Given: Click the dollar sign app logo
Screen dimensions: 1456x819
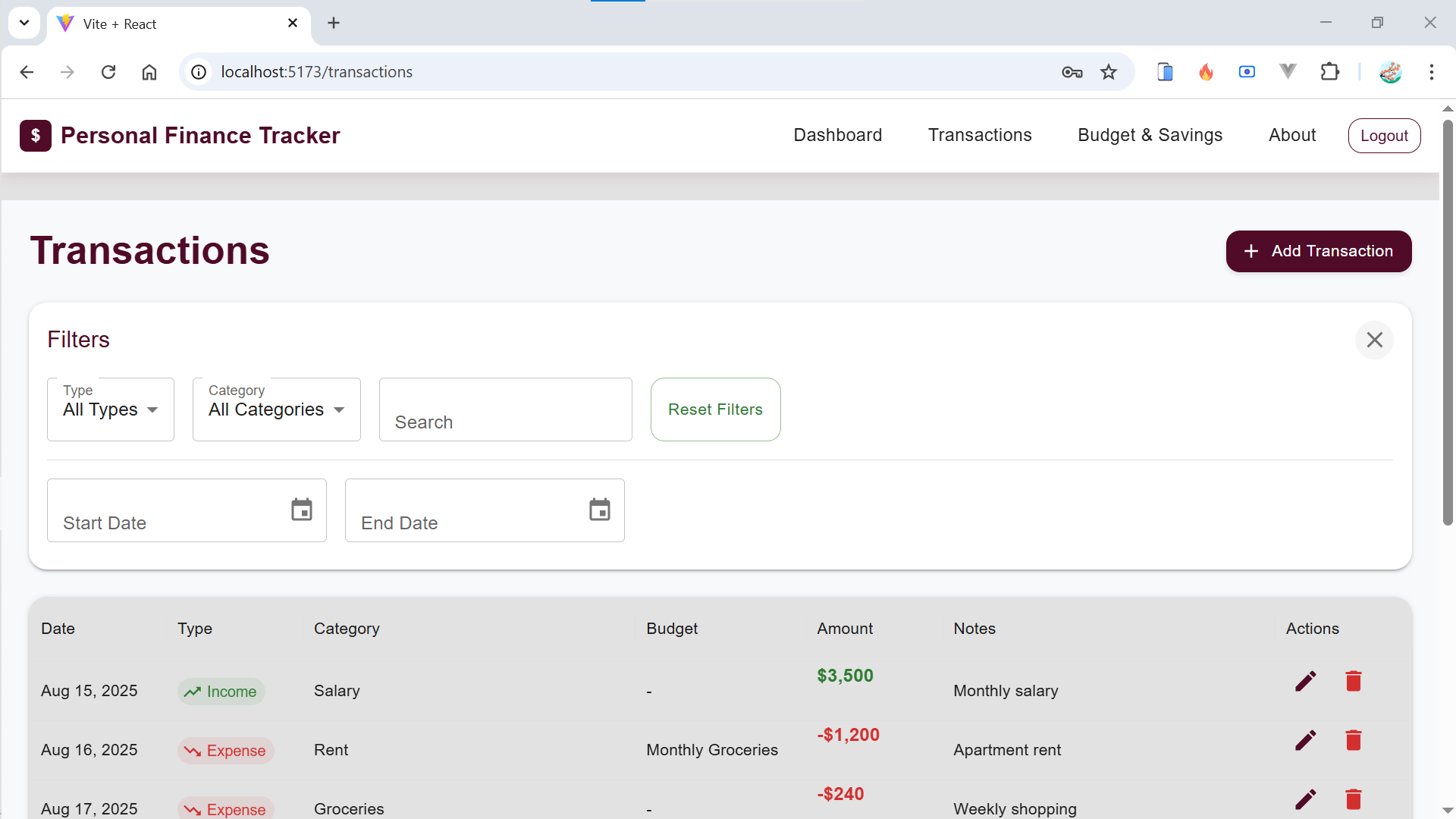Looking at the screenshot, I should click(x=36, y=136).
